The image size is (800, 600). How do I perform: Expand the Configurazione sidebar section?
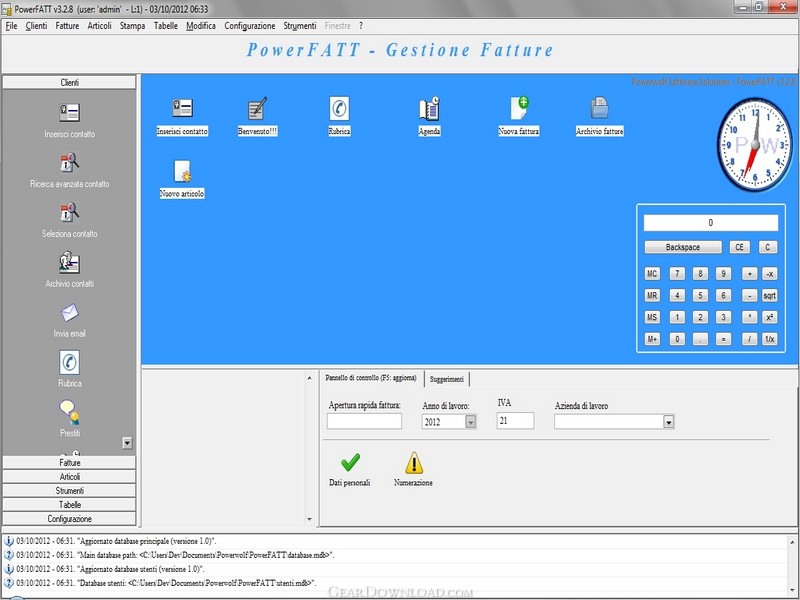(x=69, y=519)
